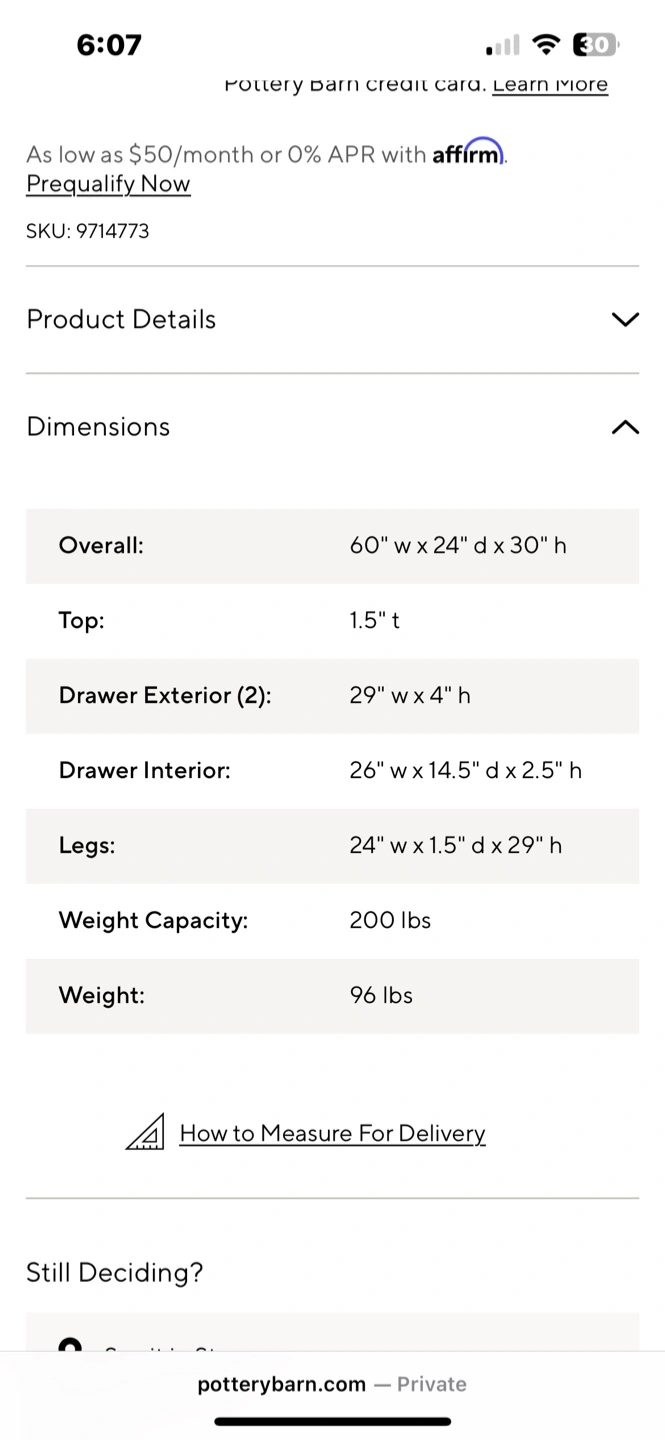Click the ruler triangle measure icon
Screen dimensions: 665x1440
(145, 1132)
